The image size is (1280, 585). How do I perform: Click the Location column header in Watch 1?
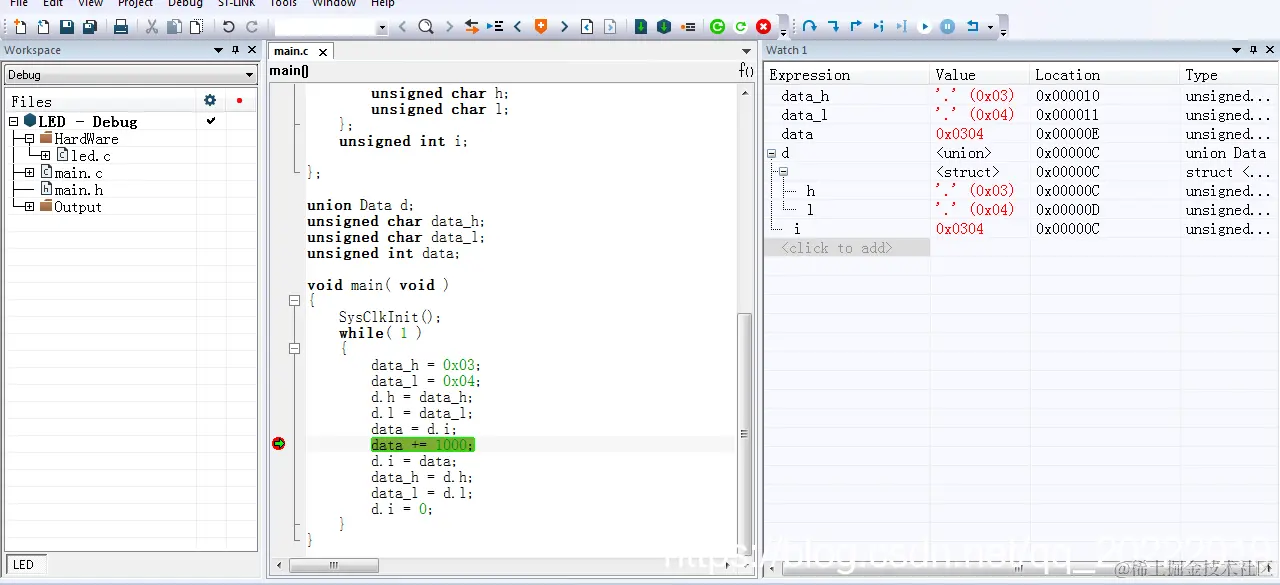point(1105,75)
